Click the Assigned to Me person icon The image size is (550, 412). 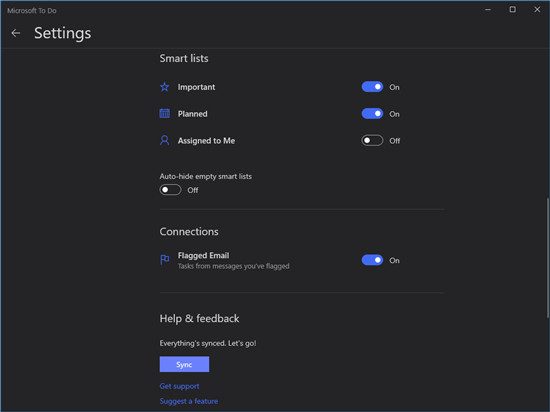point(165,141)
